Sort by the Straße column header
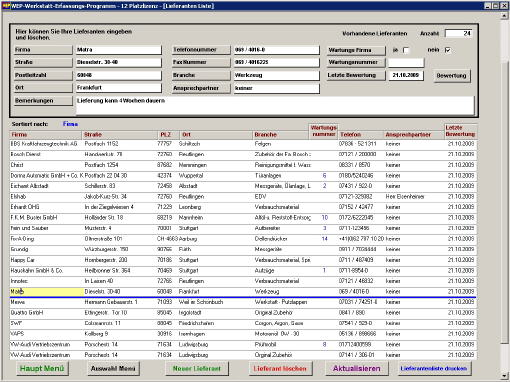Image resolution: width=510 pixels, height=382 pixels. pyautogui.click(x=120, y=135)
